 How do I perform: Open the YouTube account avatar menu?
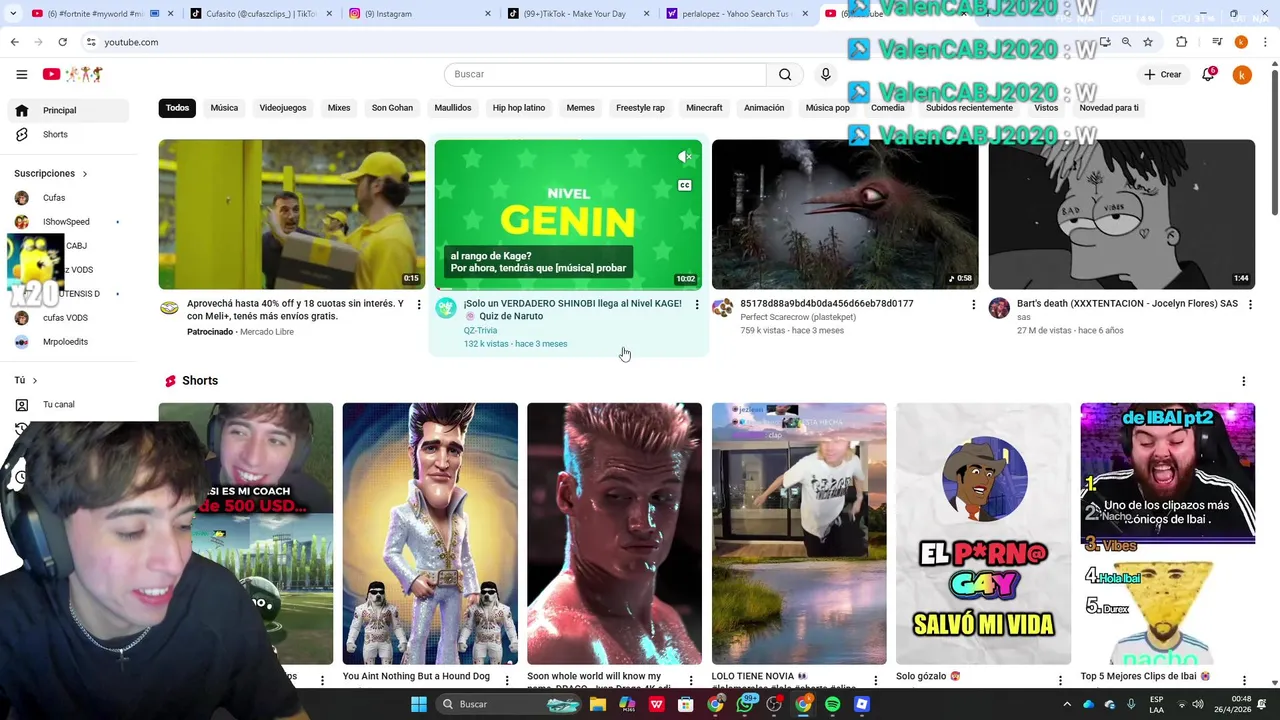pyautogui.click(x=1242, y=75)
